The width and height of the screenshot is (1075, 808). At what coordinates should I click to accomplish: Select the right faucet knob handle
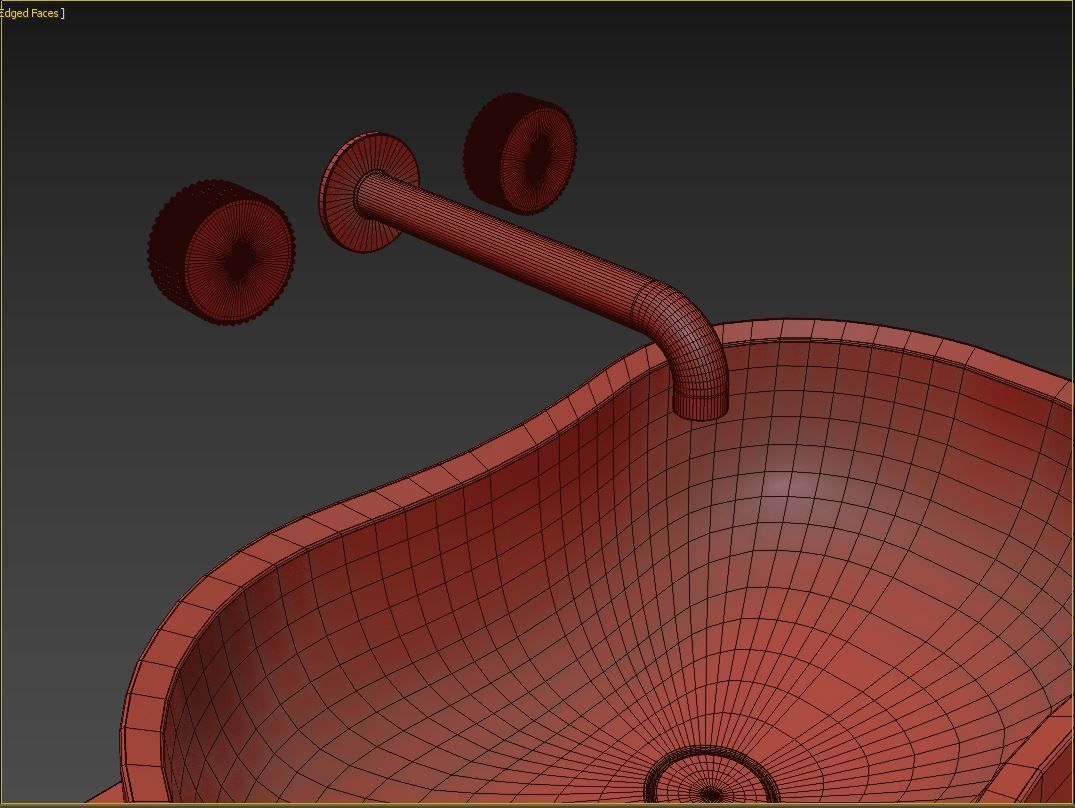(x=520, y=152)
